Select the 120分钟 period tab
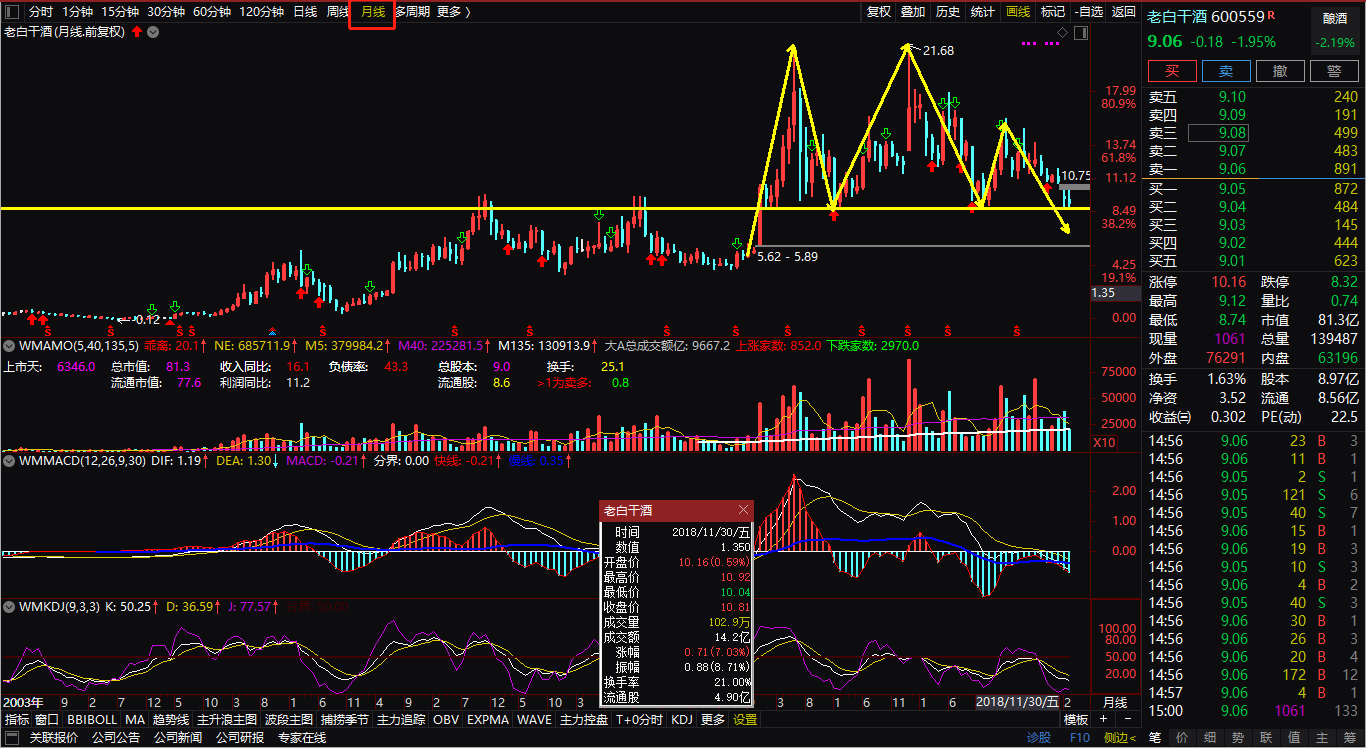Screen dimensions: 1366x748 click(x=261, y=12)
